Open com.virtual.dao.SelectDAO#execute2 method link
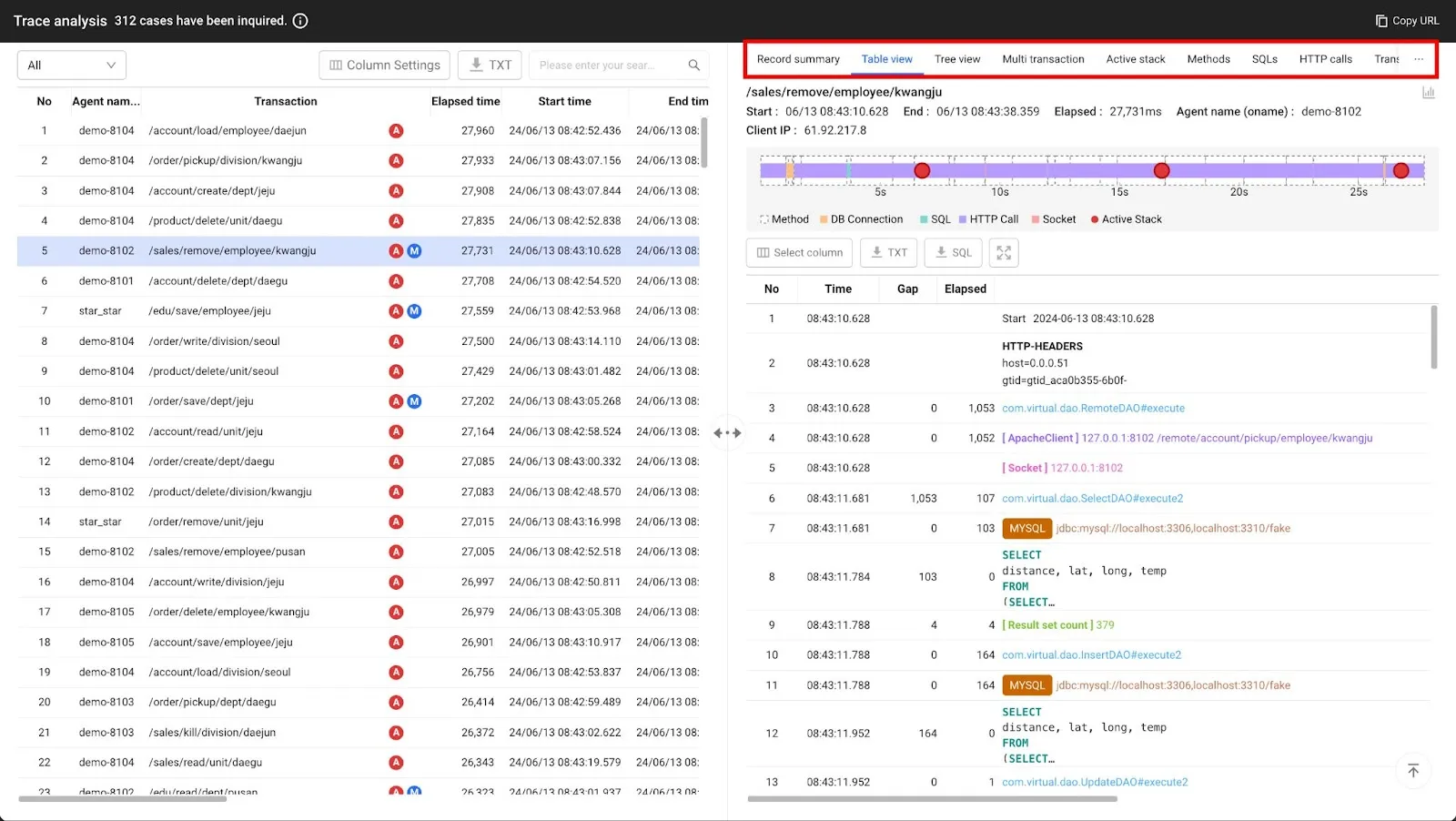The image size is (1456, 821). point(1092,499)
